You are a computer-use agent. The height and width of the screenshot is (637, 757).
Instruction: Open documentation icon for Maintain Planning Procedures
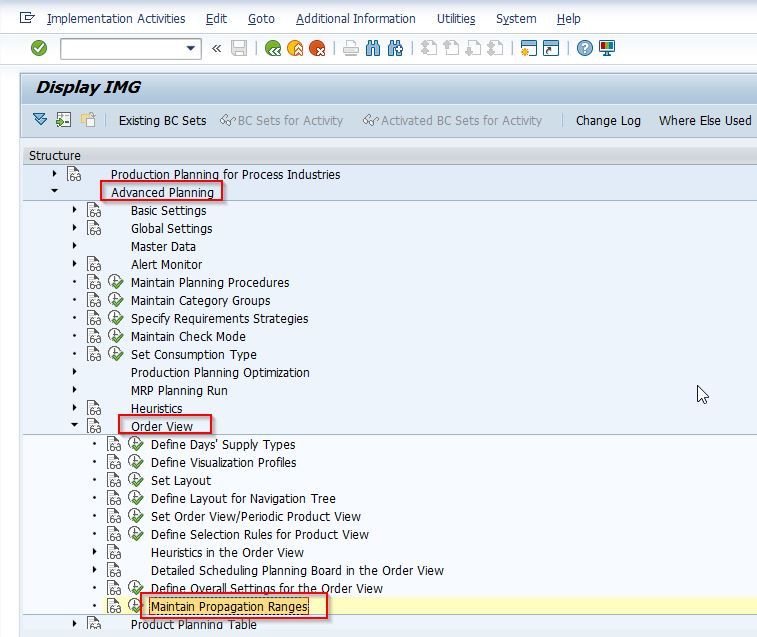[94, 282]
